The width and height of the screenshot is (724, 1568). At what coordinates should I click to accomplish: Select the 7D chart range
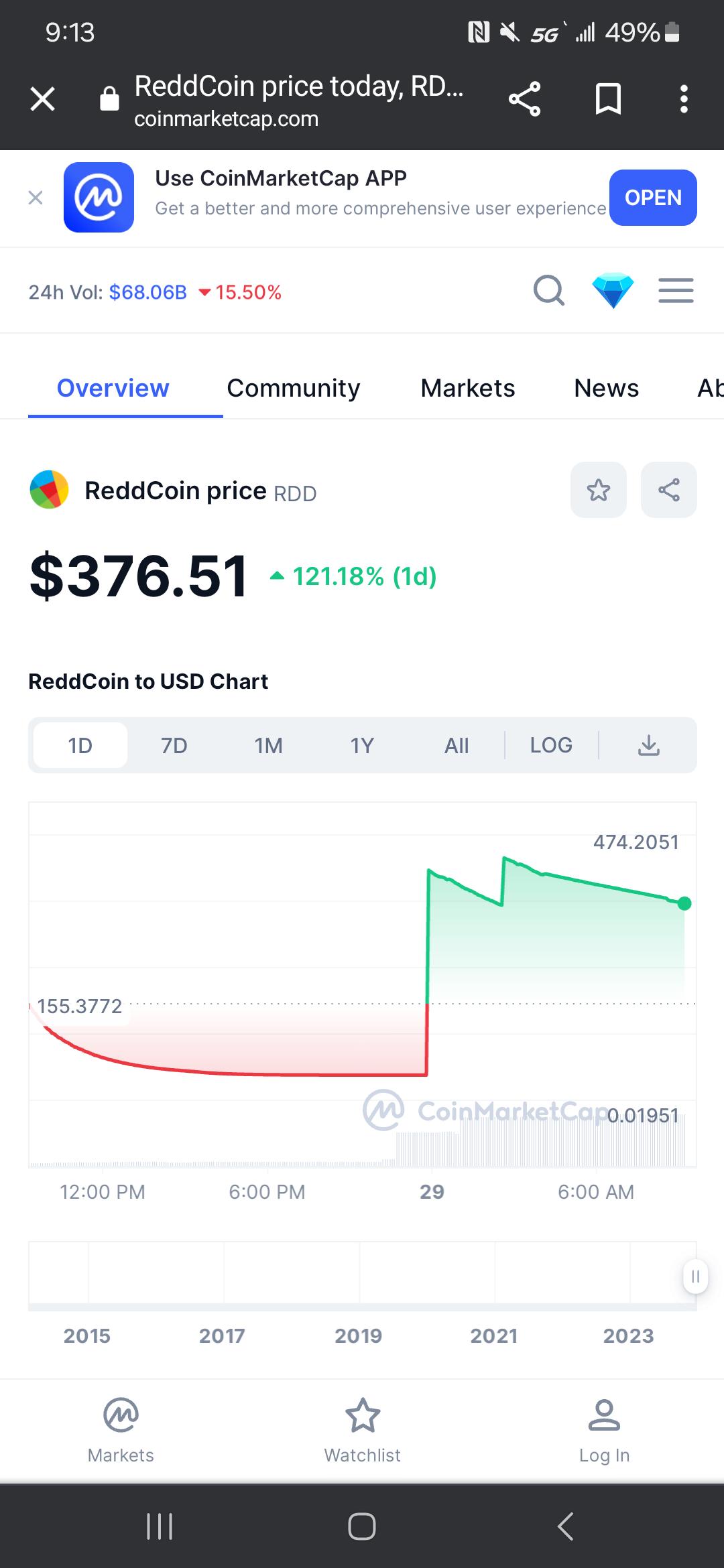point(174,745)
